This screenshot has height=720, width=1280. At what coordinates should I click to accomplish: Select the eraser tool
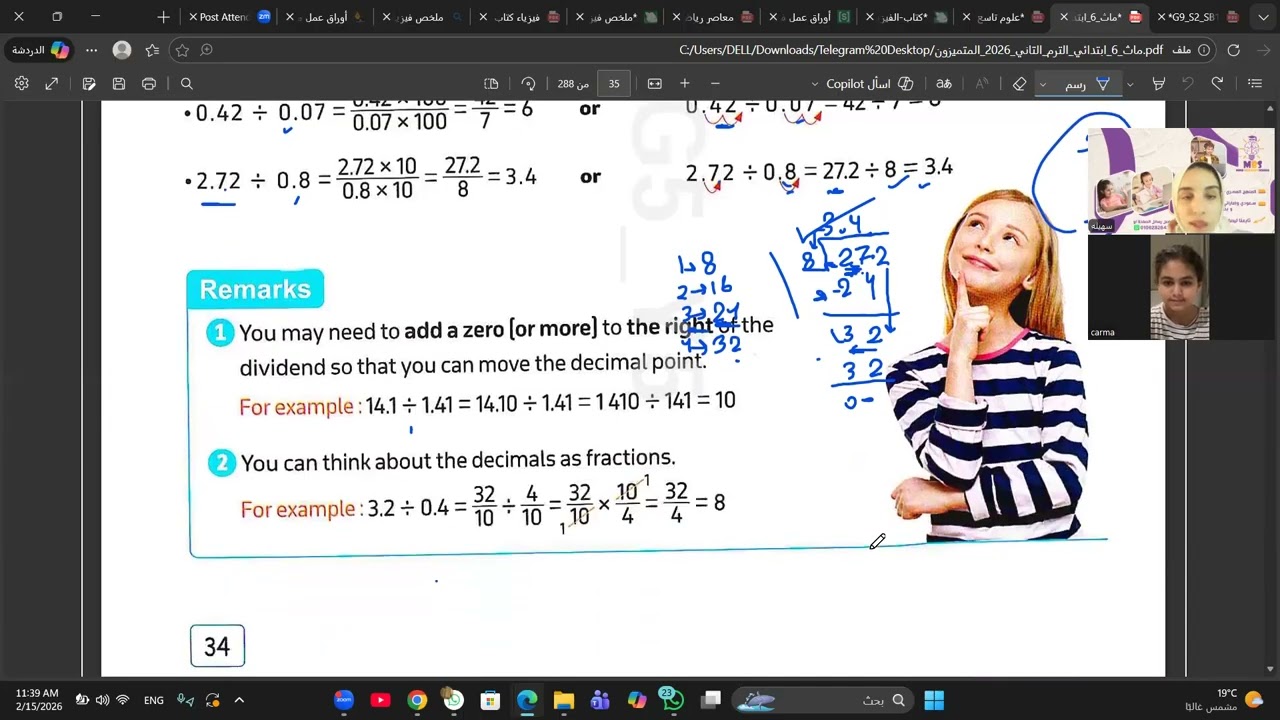[x=1019, y=84]
